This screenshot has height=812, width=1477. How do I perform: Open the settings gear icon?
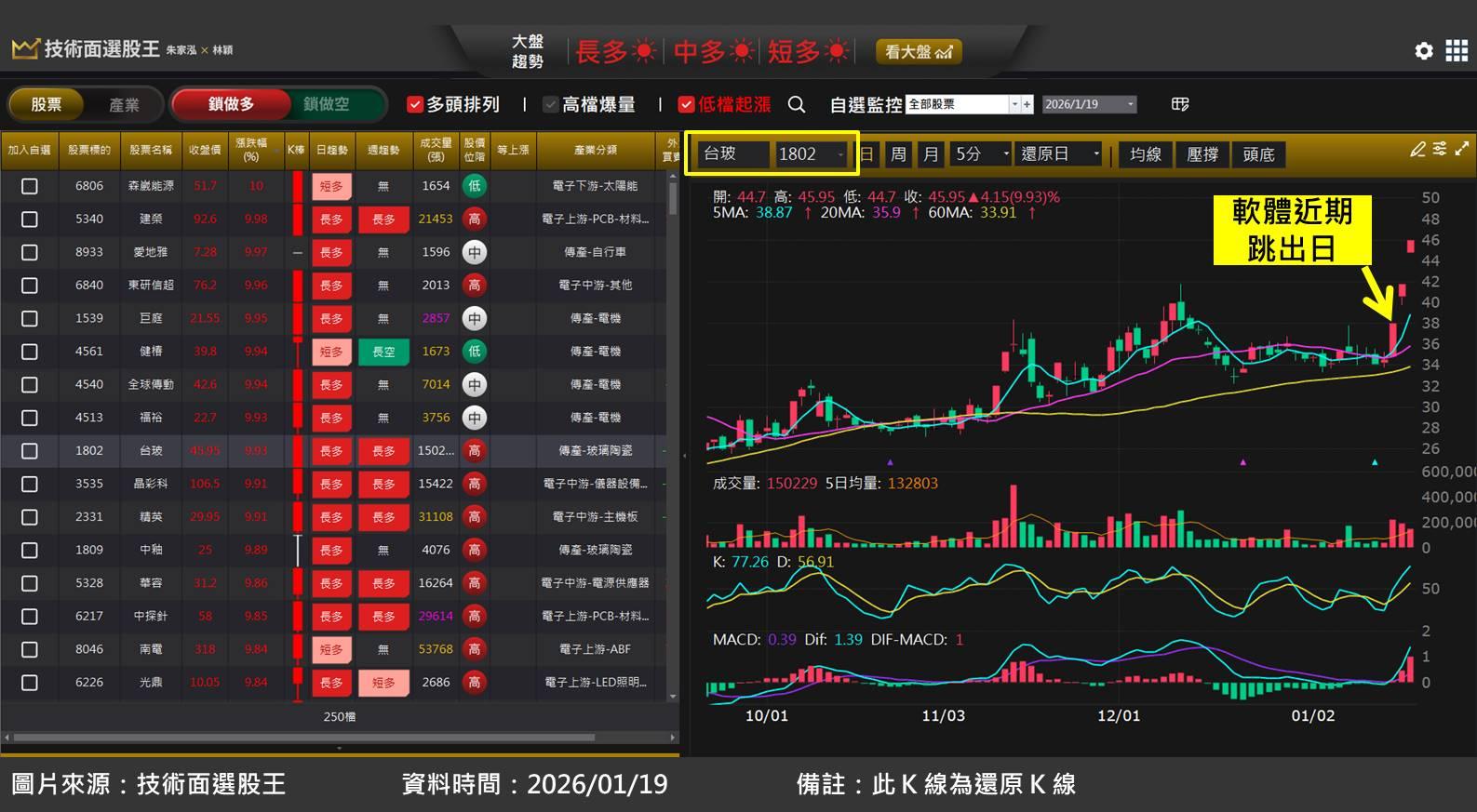tap(1424, 51)
